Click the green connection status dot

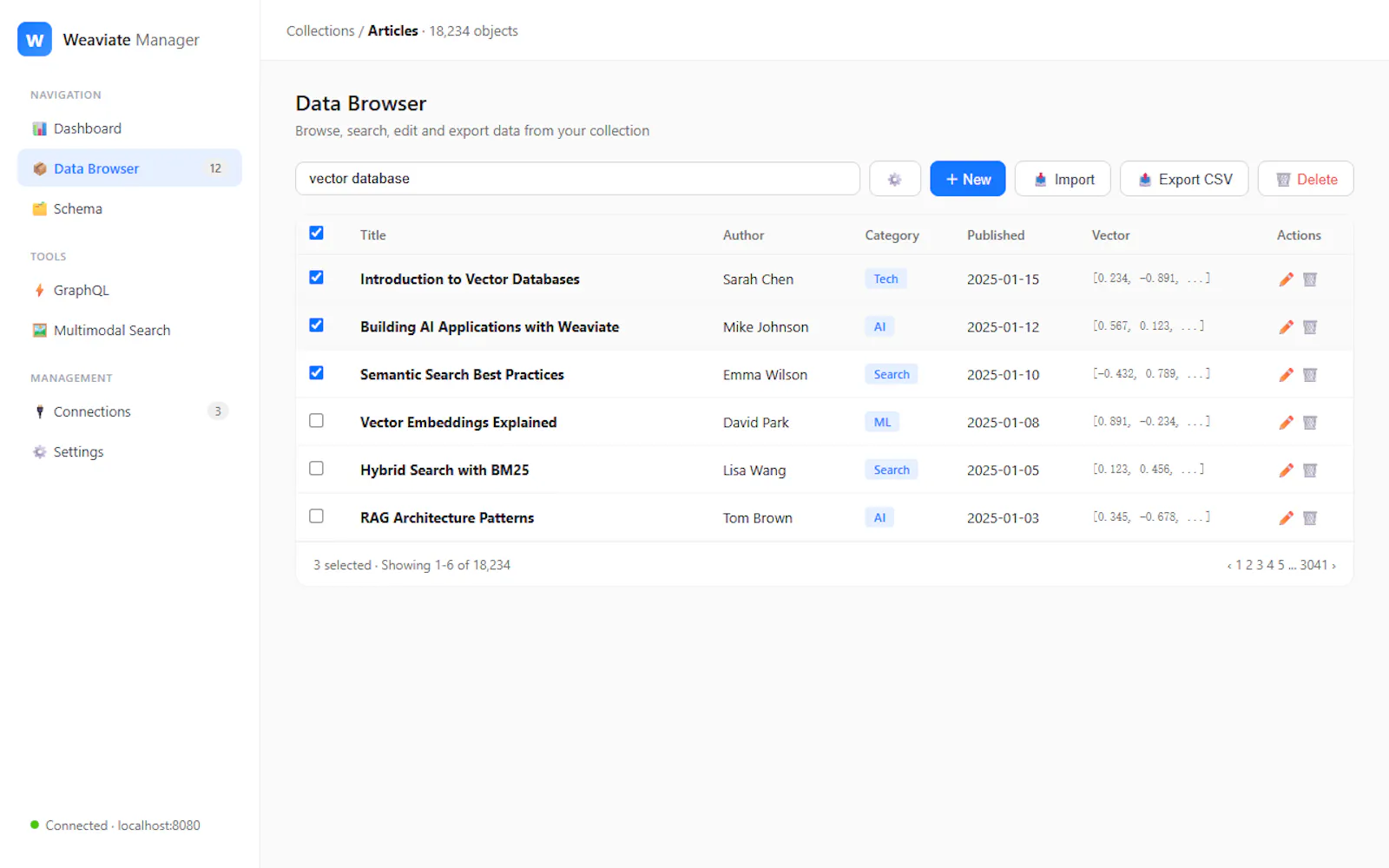(x=35, y=825)
